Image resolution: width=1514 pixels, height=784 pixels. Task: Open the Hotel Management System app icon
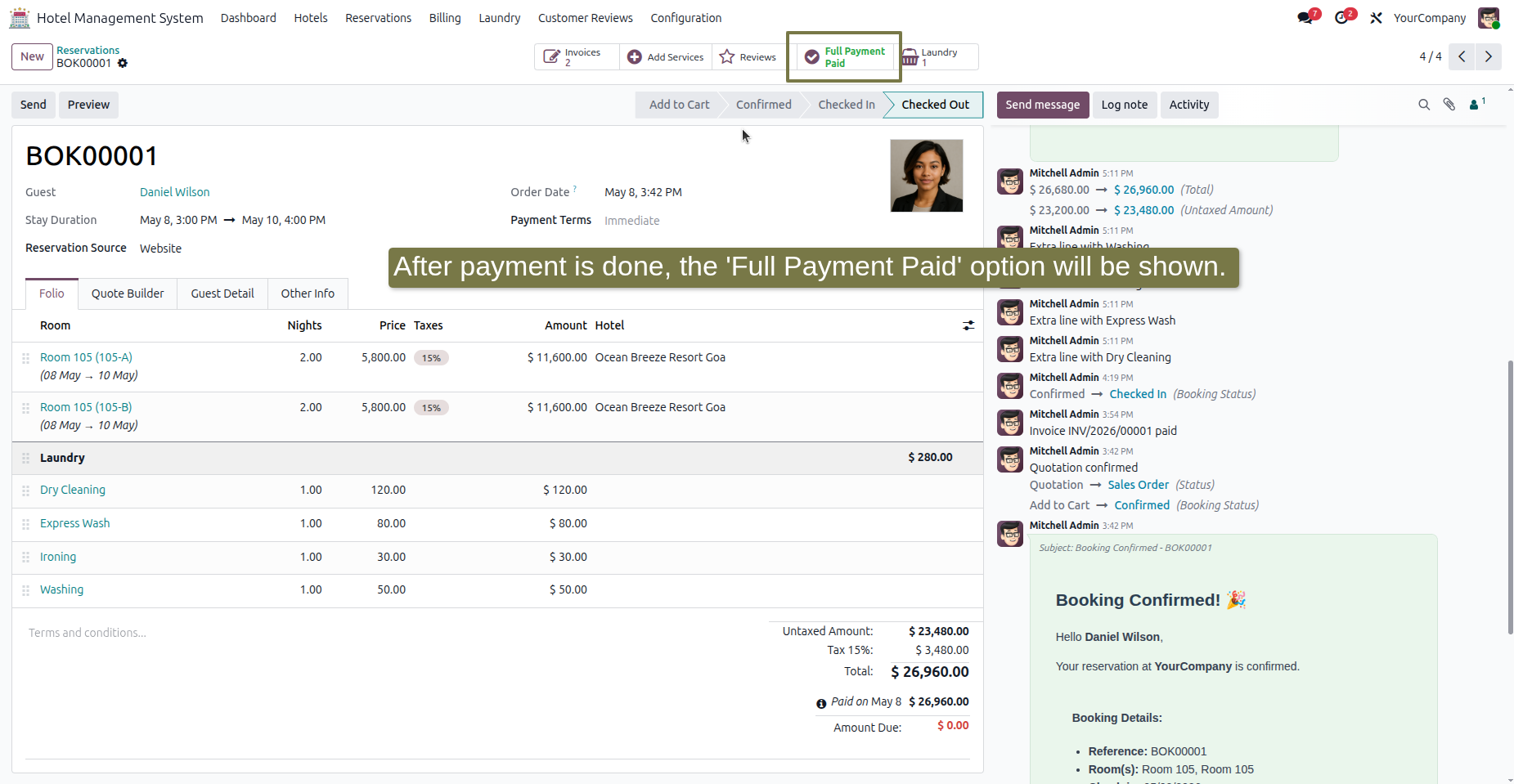[x=20, y=17]
